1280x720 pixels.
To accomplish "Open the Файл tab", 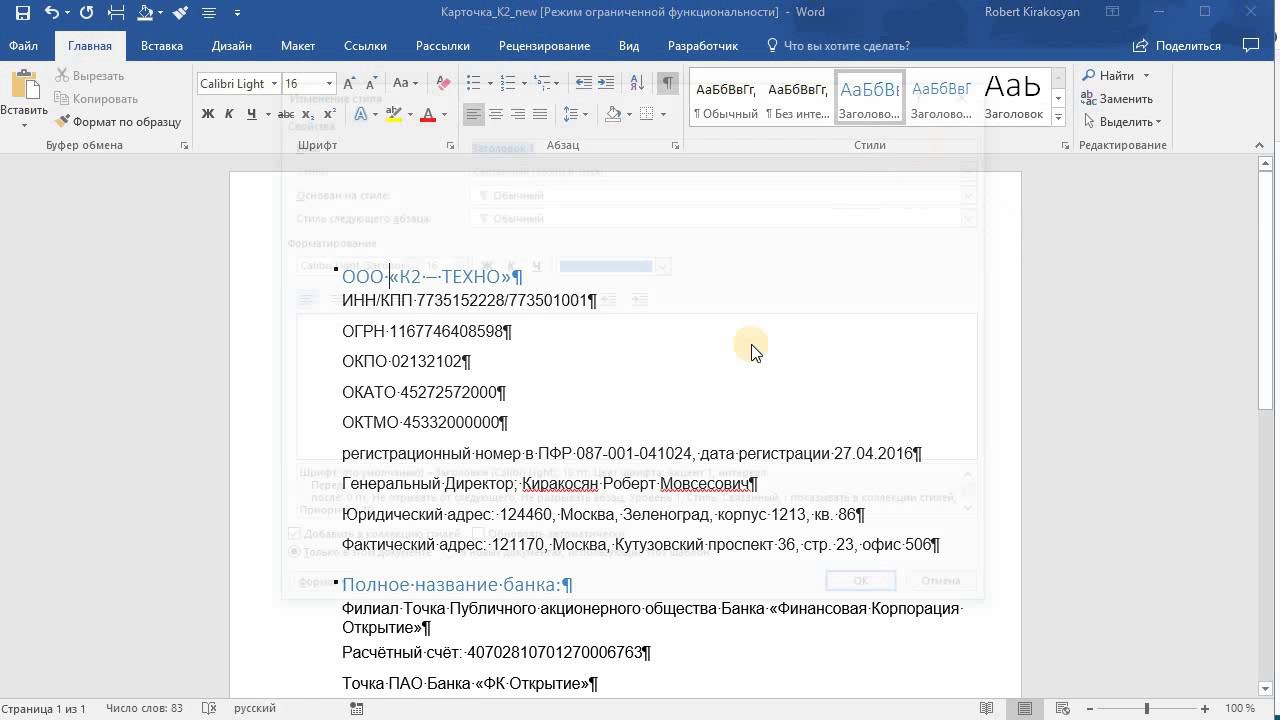I will tap(24, 46).
